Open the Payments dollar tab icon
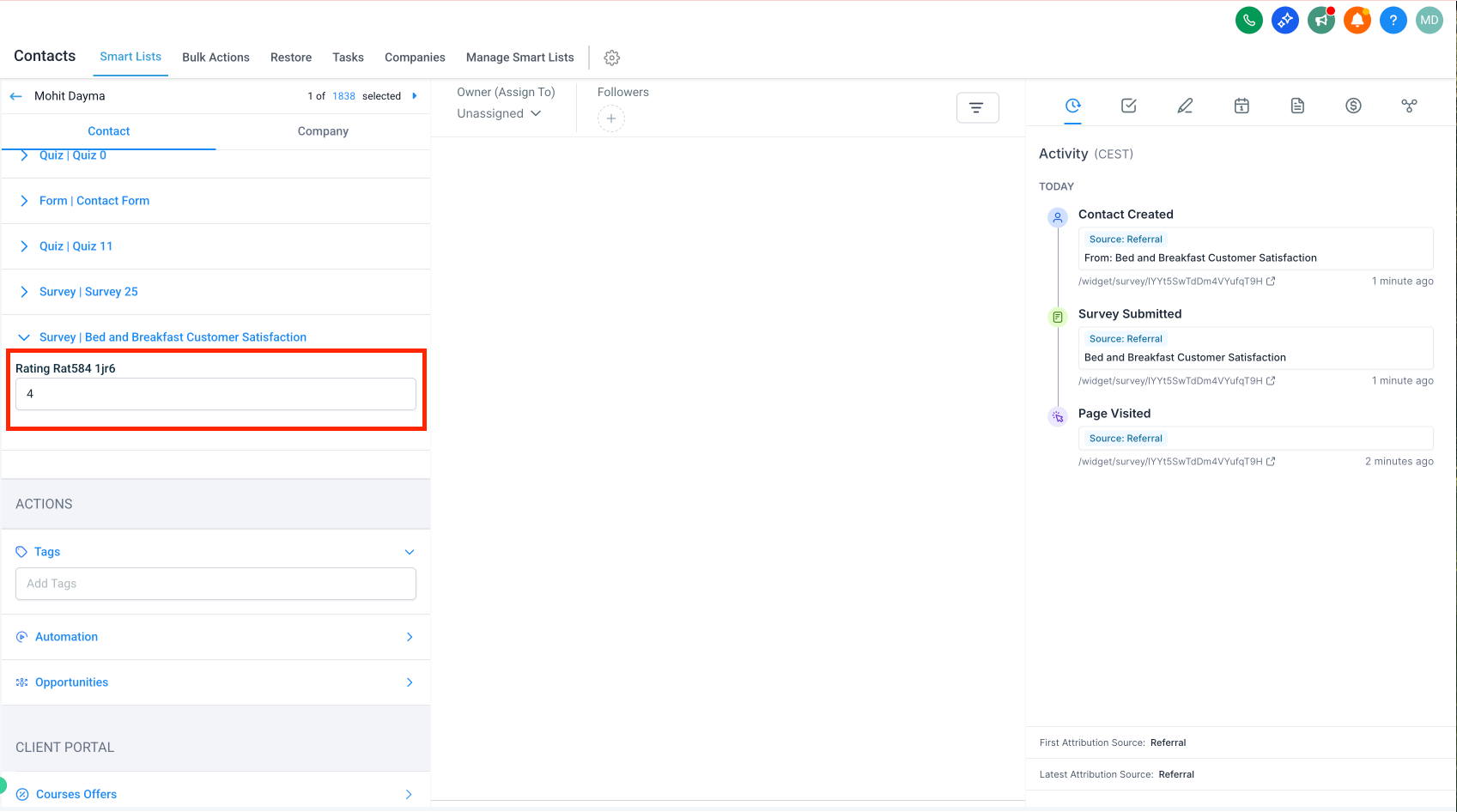This screenshot has width=1457, height=812. pyautogui.click(x=1353, y=106)
